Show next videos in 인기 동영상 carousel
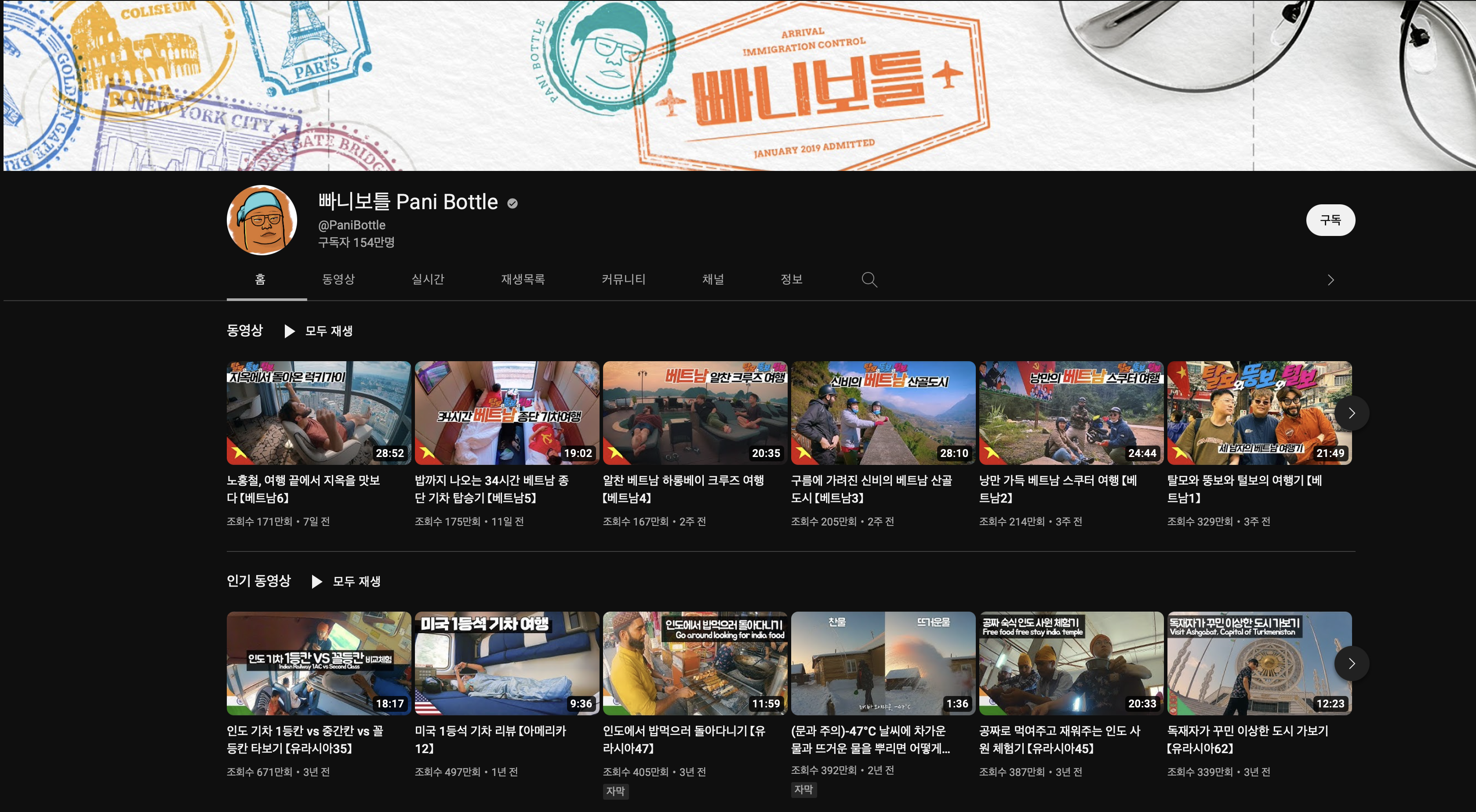 pos(1351,663)
